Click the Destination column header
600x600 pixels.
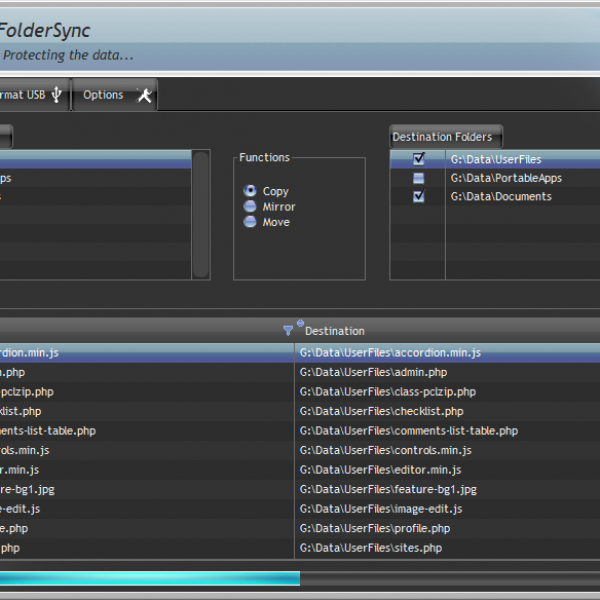click(x=335, y=331)
